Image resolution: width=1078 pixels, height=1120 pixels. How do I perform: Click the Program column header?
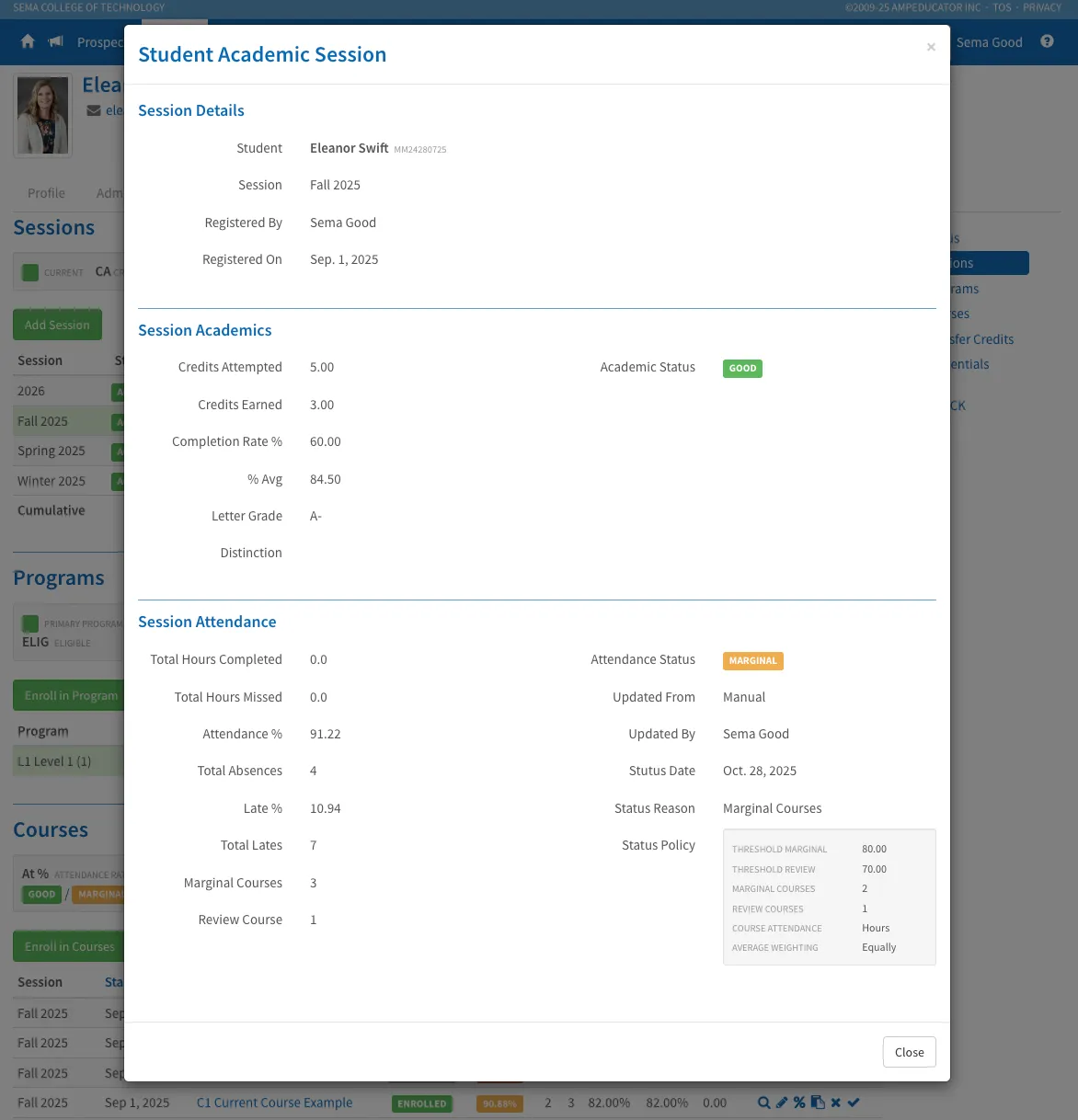tap(43, 731)
